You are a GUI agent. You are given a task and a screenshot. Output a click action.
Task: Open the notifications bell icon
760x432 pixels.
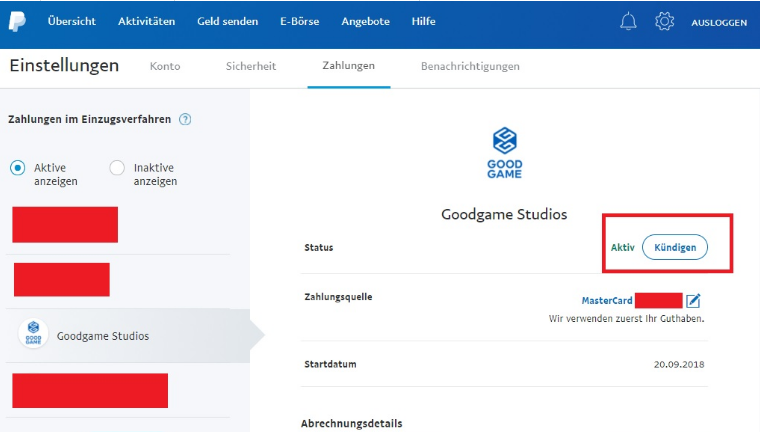coord(628,21)
